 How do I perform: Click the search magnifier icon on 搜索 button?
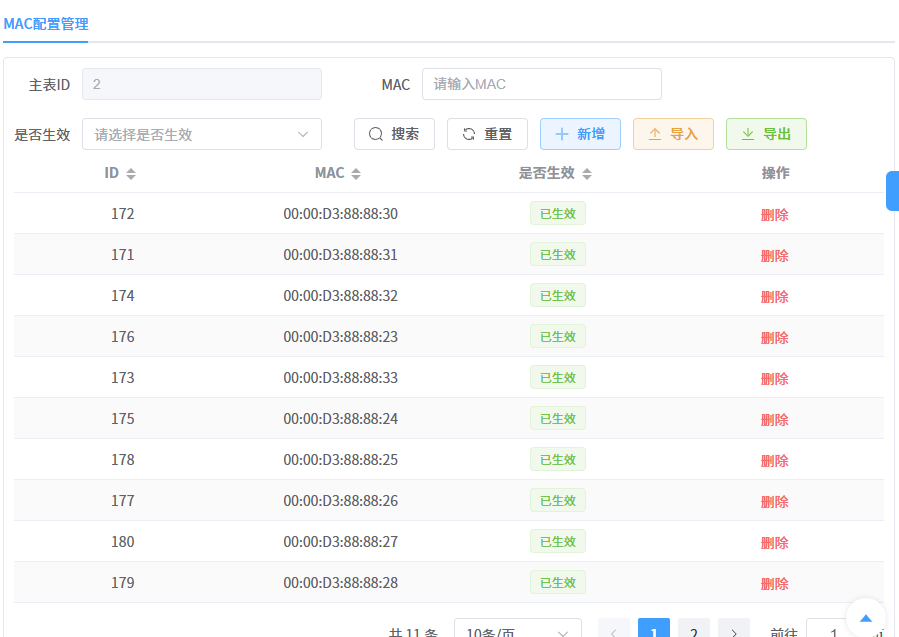coord(378,133)
